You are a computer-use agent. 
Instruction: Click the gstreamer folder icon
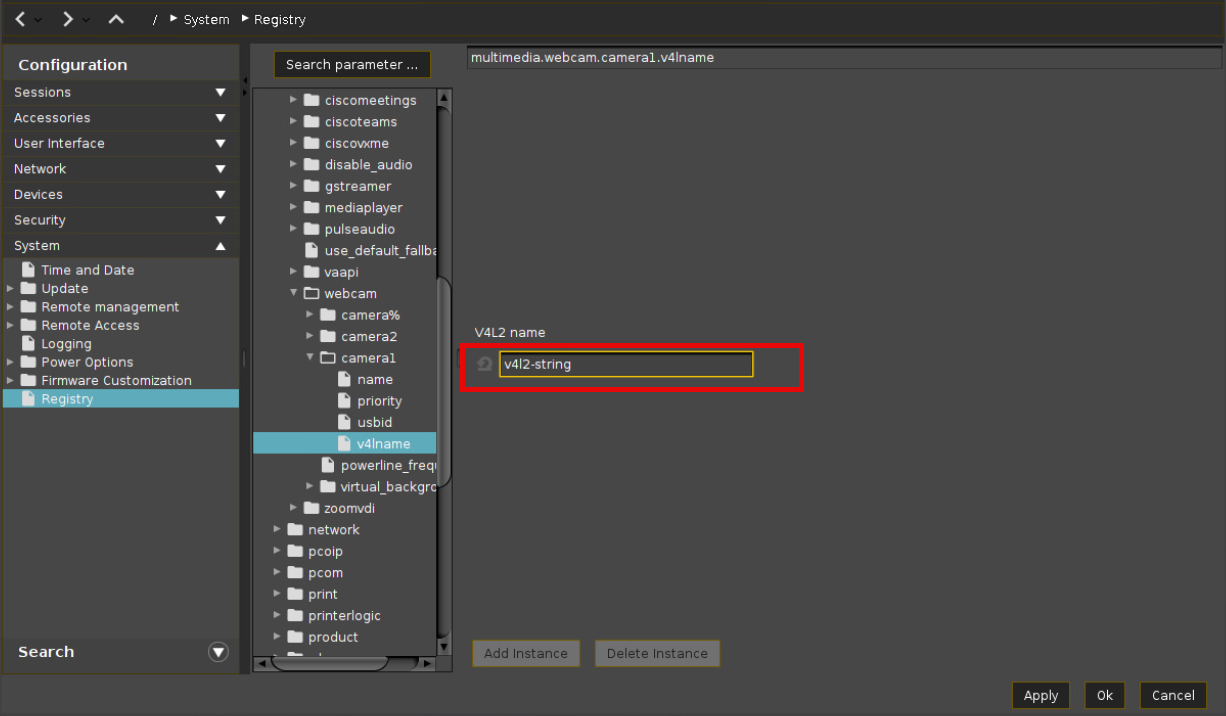click(x=311, y=186)
